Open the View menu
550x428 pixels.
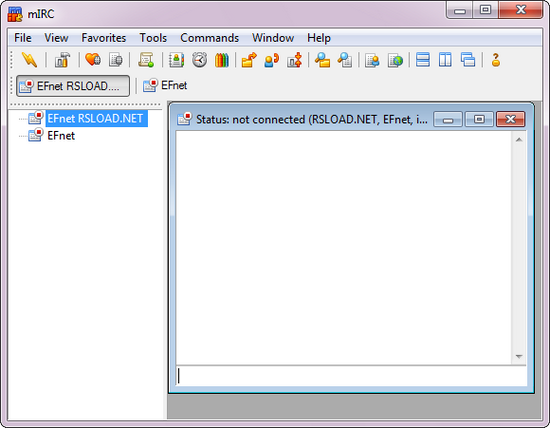point(56,38)
